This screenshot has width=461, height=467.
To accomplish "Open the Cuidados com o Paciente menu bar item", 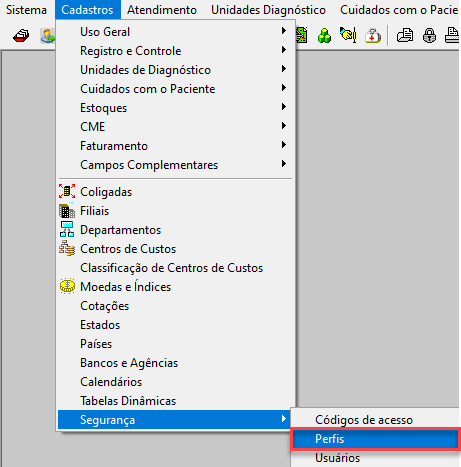I will (x=399, y=10).
